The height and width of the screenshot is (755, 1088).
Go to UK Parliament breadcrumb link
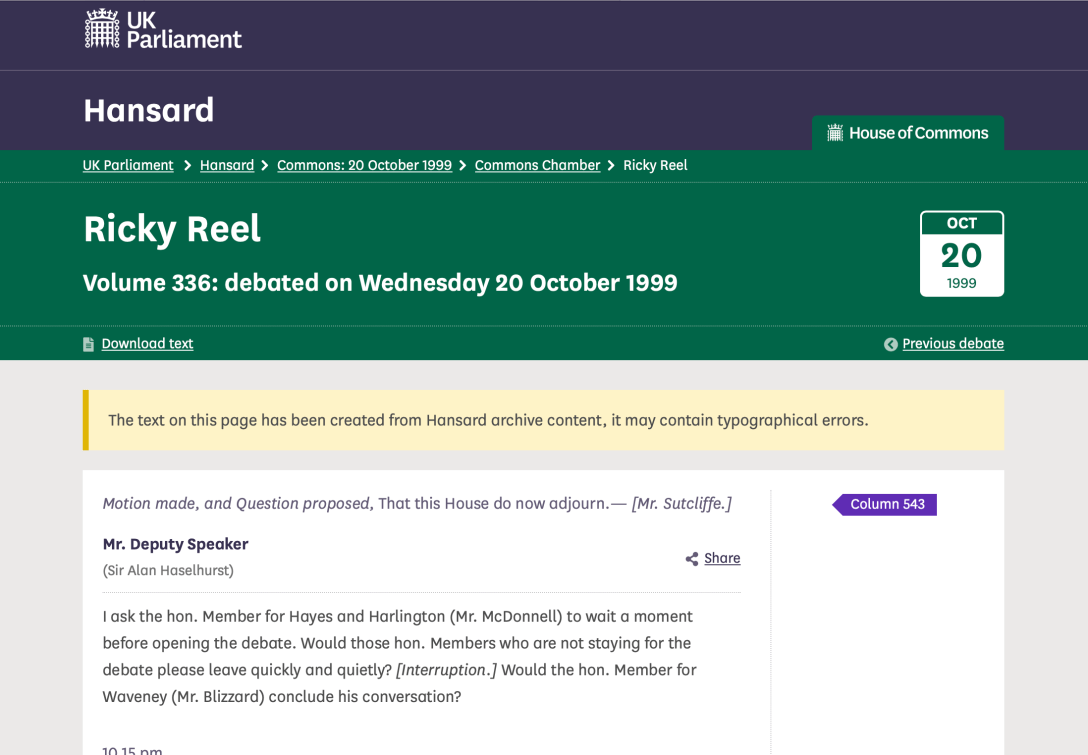coord(128,165)
